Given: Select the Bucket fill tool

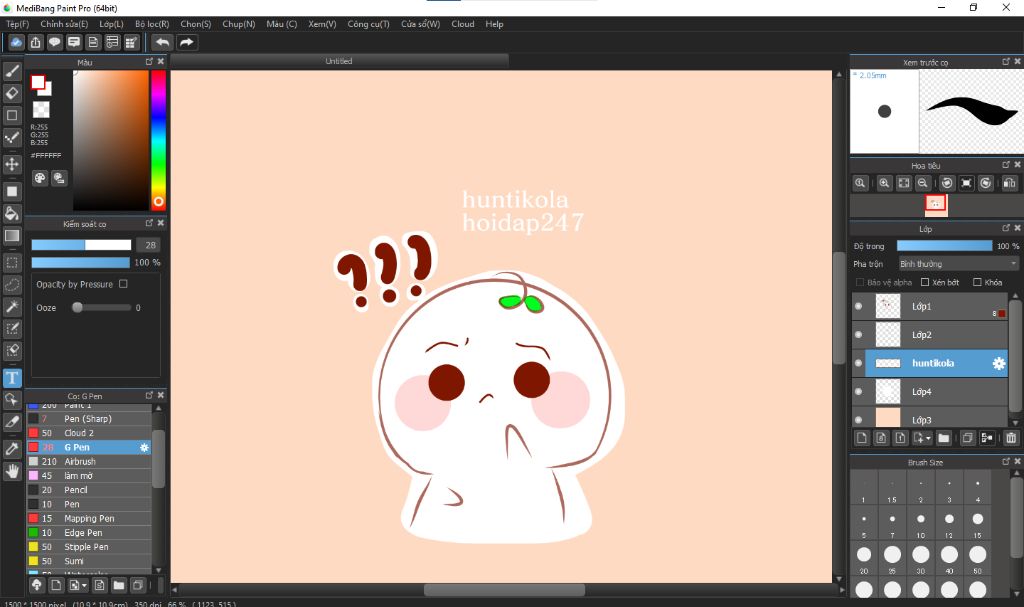Looking at the screenshot, I should (x=12, y=213).
